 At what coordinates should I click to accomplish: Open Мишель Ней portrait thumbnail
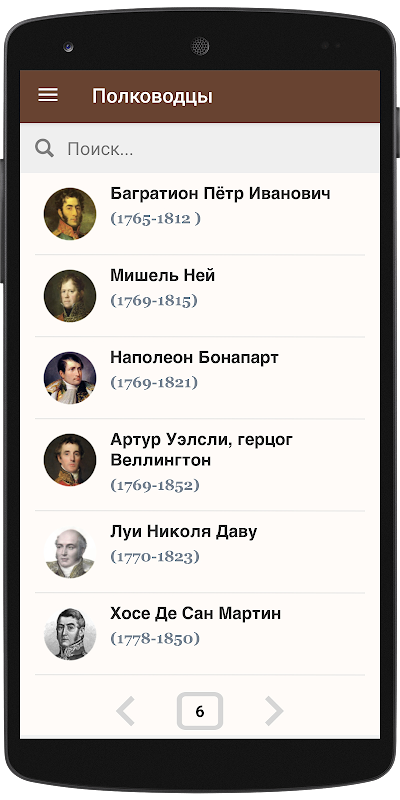tap(70, 296)
